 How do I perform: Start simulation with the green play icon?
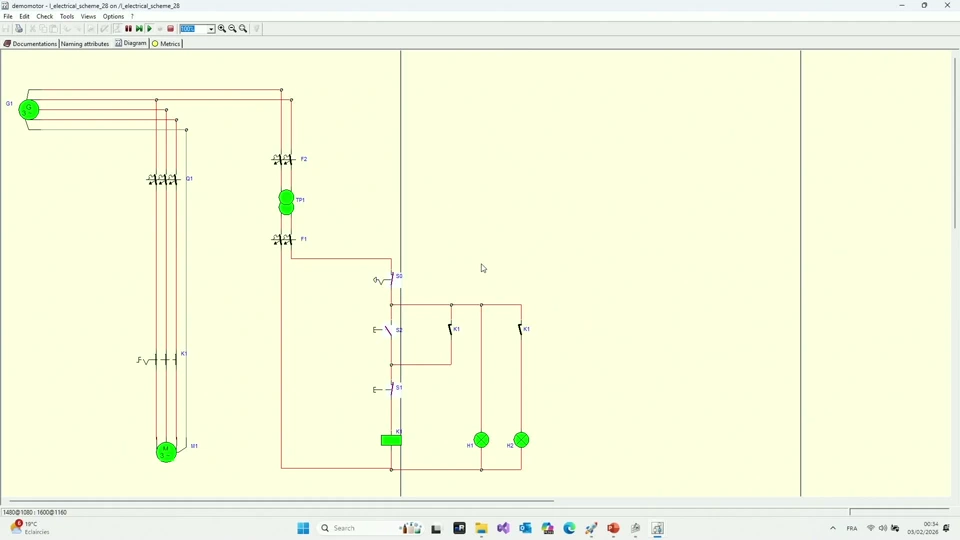(149, 29)
